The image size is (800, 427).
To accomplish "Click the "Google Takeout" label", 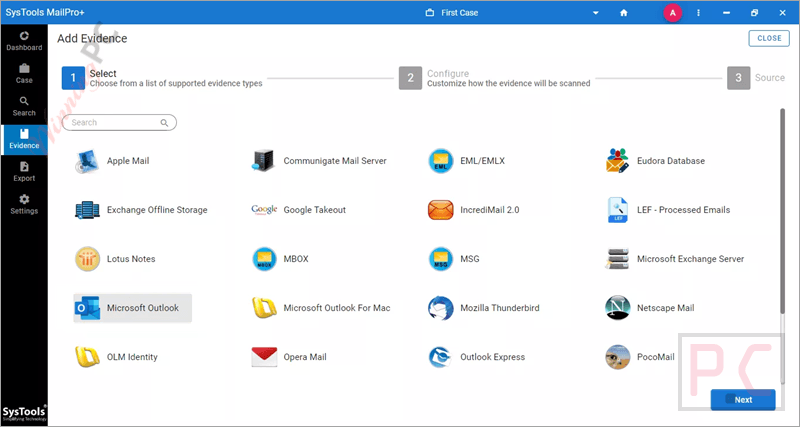I will point(314,210).
